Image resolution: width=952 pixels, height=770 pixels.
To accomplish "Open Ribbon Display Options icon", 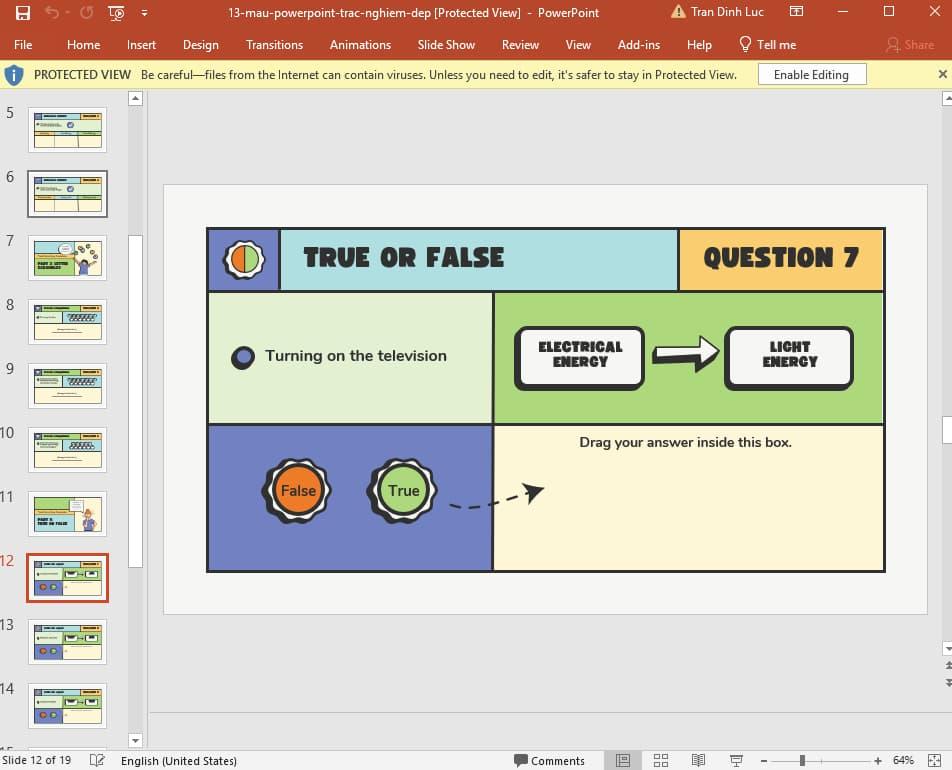I will [796, 12].
